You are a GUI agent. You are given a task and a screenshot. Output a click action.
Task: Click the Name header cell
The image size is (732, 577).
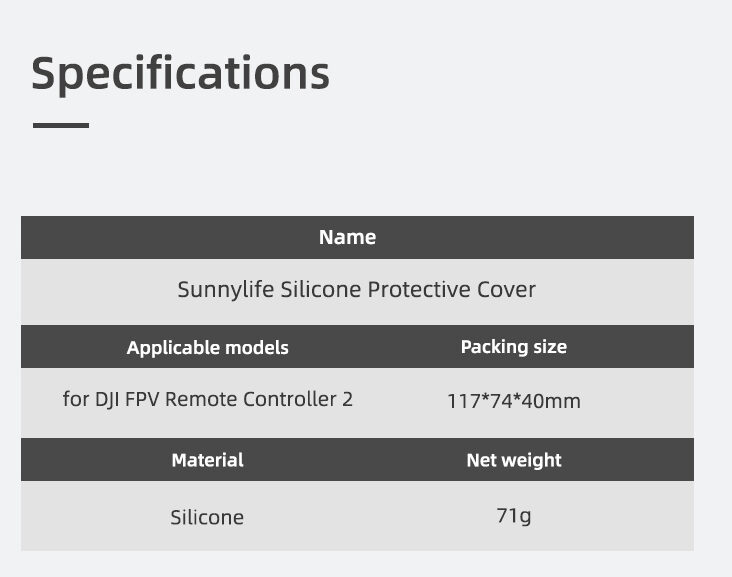tap(347, 237)
